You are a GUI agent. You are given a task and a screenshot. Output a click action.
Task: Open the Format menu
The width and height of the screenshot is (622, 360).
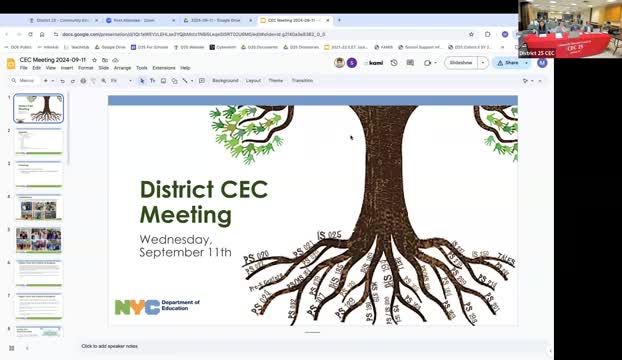click(x=86, y=68)
